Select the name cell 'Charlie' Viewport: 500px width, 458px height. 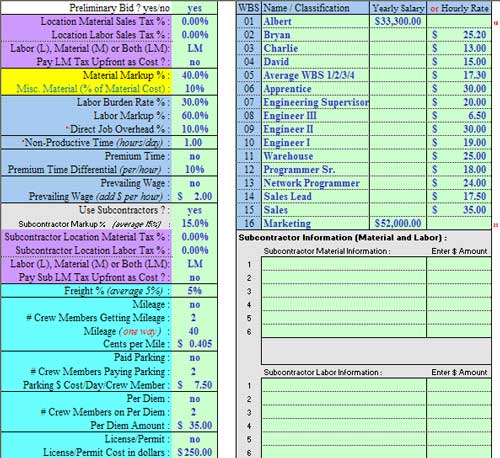click(x=315, y=48)
